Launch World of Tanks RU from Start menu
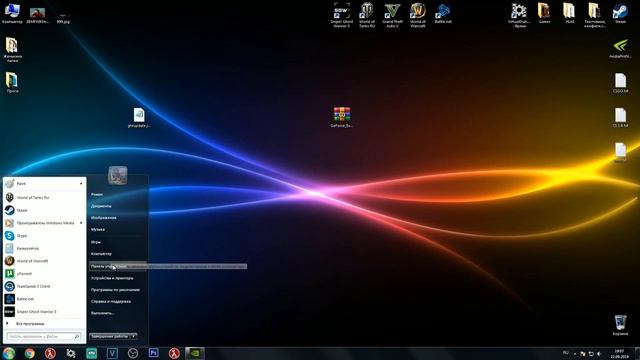 [x=44, y=198]
